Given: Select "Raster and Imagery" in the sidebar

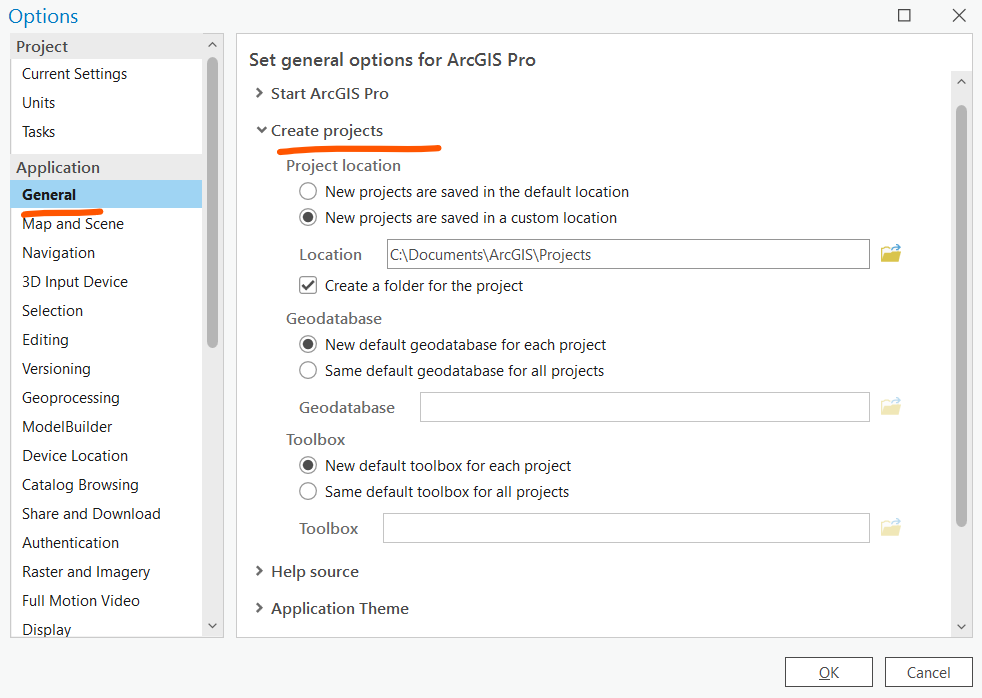Looking at the screenshot, I should 86,571.
